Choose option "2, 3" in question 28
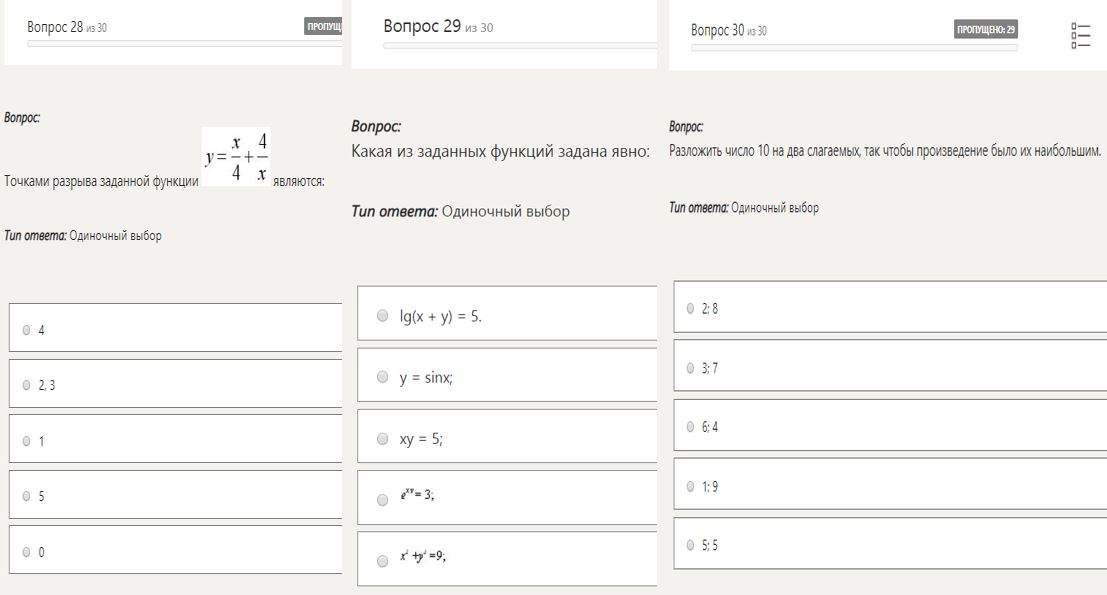 click(27, 384)
